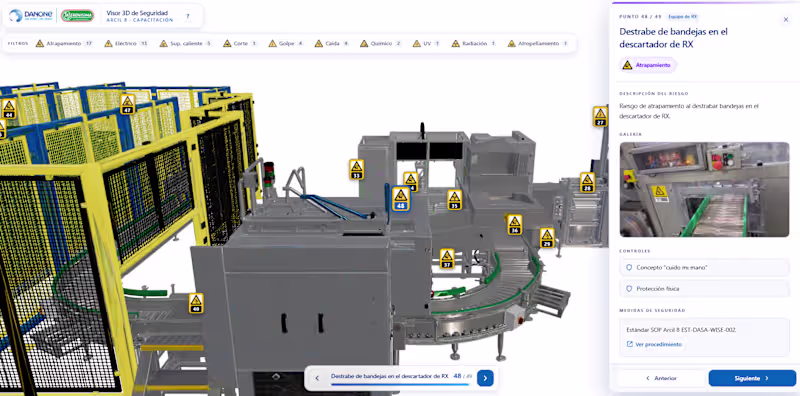Click the shield icon beside Protección física
The height and width of the screenshot is (396, 800).
629,289
